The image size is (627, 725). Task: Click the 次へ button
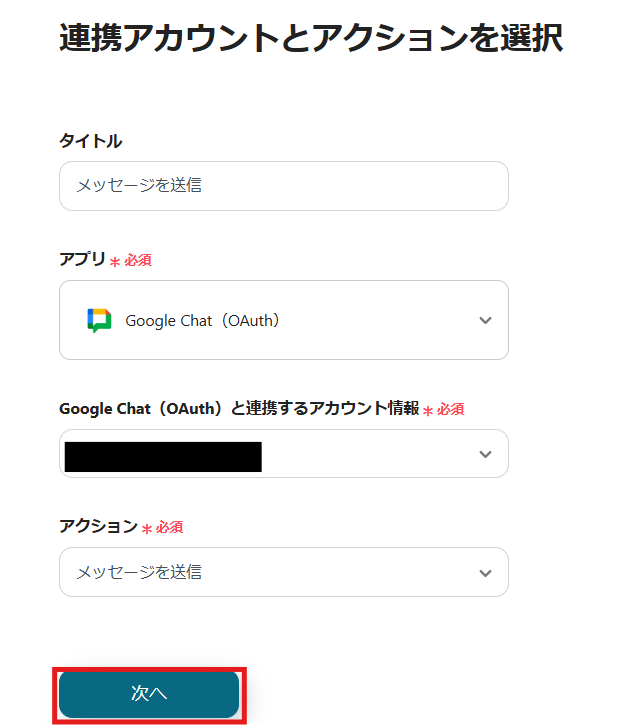click(149, 693)
